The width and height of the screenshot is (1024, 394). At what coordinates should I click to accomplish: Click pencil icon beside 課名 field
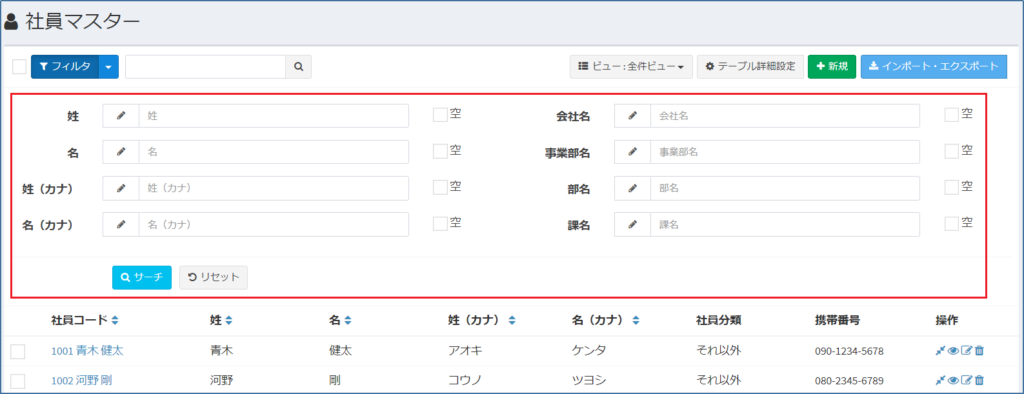click(x=632, y=225)
